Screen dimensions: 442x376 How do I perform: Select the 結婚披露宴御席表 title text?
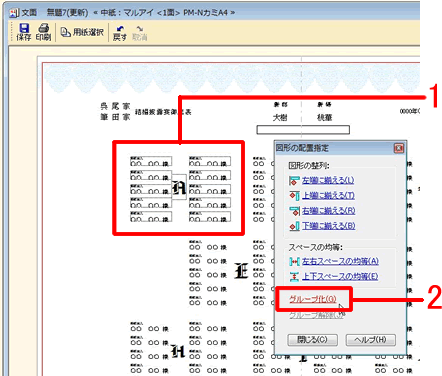pyautogui.click(x=163, y=112)
